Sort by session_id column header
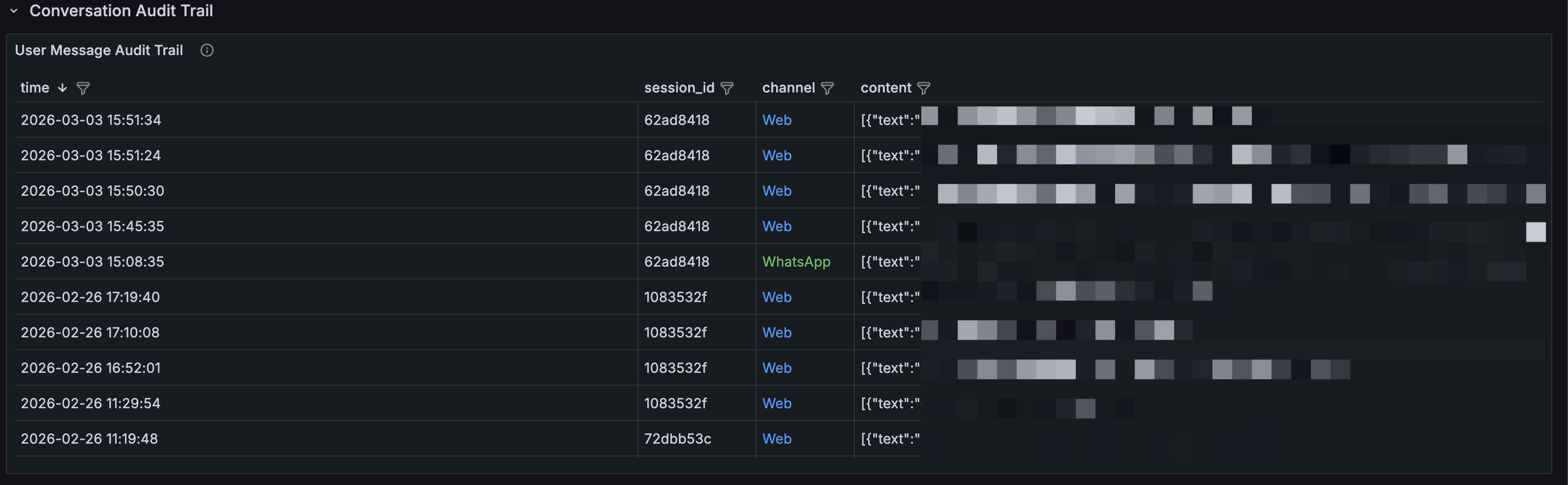Image resolution: width=1568 pixels, height=485 pixels. [679, 88]
